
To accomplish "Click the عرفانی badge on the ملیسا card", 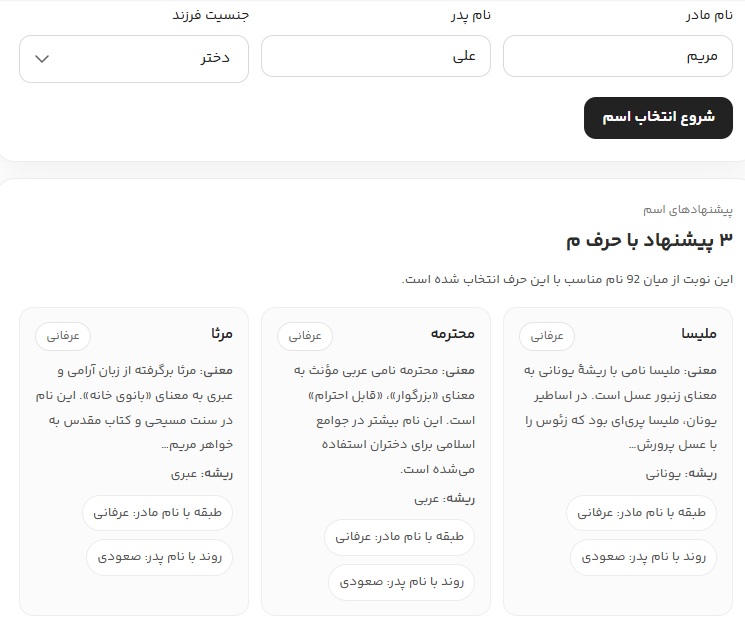I will [547, 336].
